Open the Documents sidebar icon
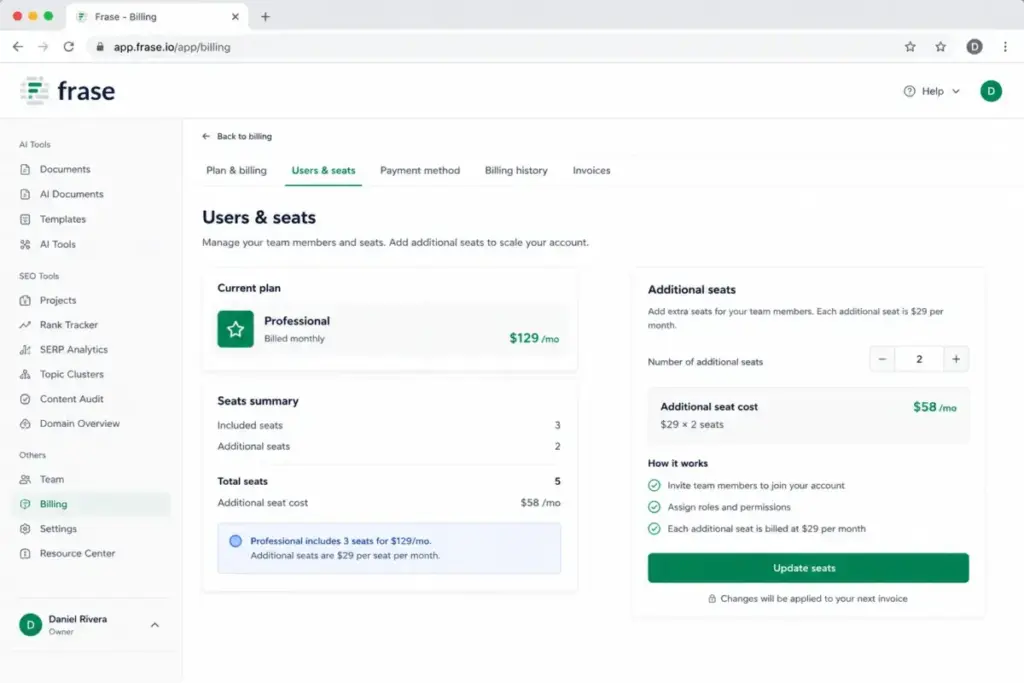Image resolution: width=1024 pixels, height=683 pixels. [25, 169]
